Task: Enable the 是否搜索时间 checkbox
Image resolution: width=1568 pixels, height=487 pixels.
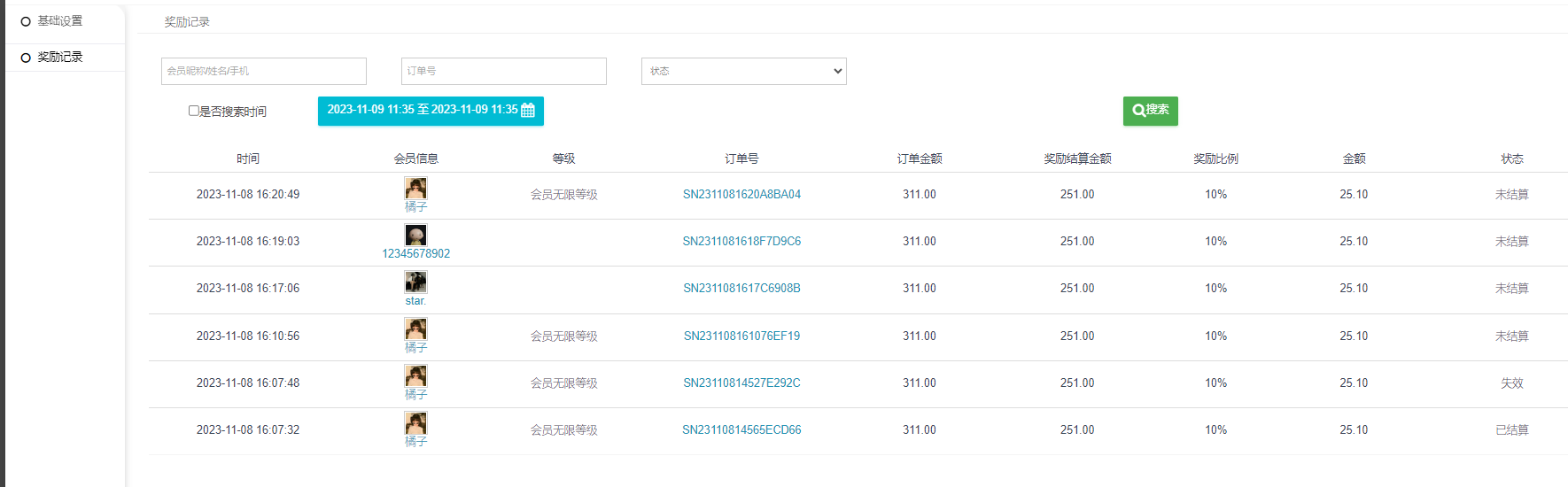Action: click(193, 111)
